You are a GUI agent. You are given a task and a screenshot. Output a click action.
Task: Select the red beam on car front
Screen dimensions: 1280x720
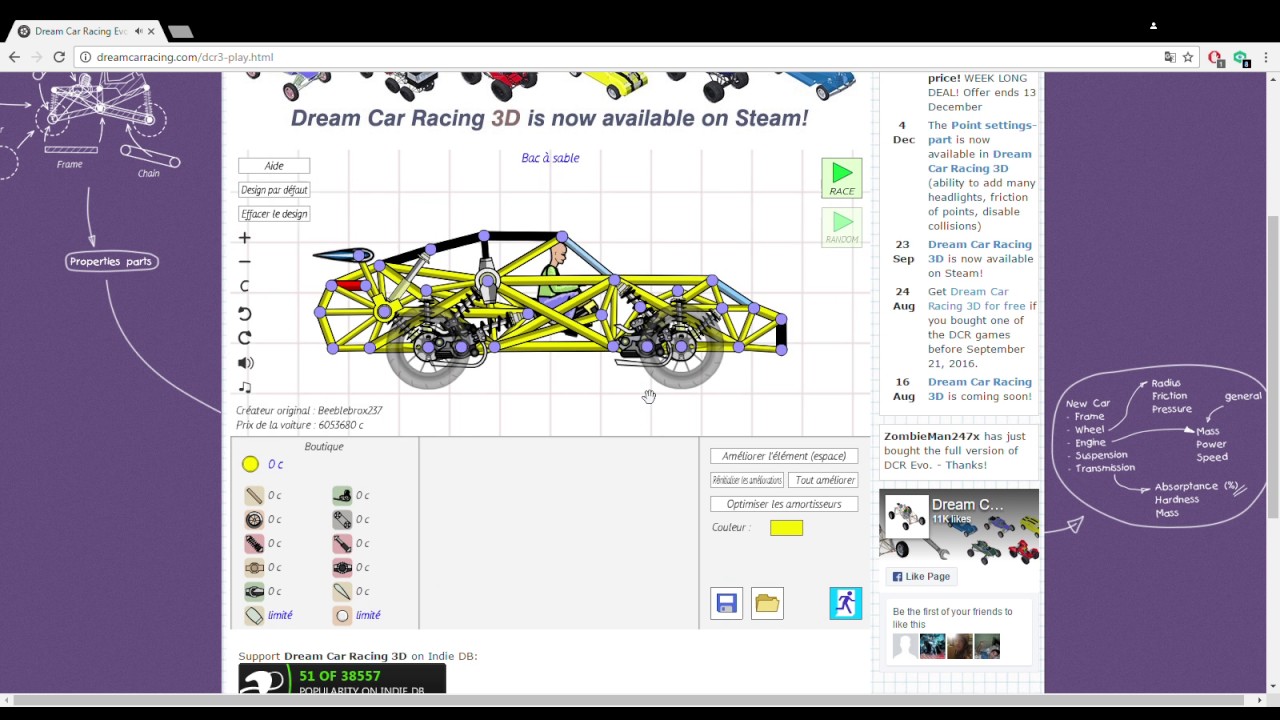[349, 285]
